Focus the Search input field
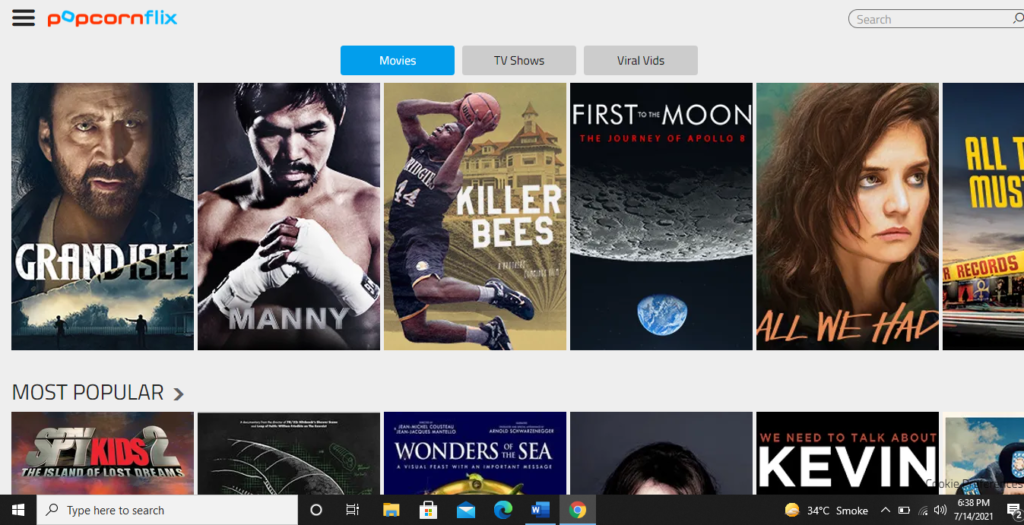 (936, 19)
